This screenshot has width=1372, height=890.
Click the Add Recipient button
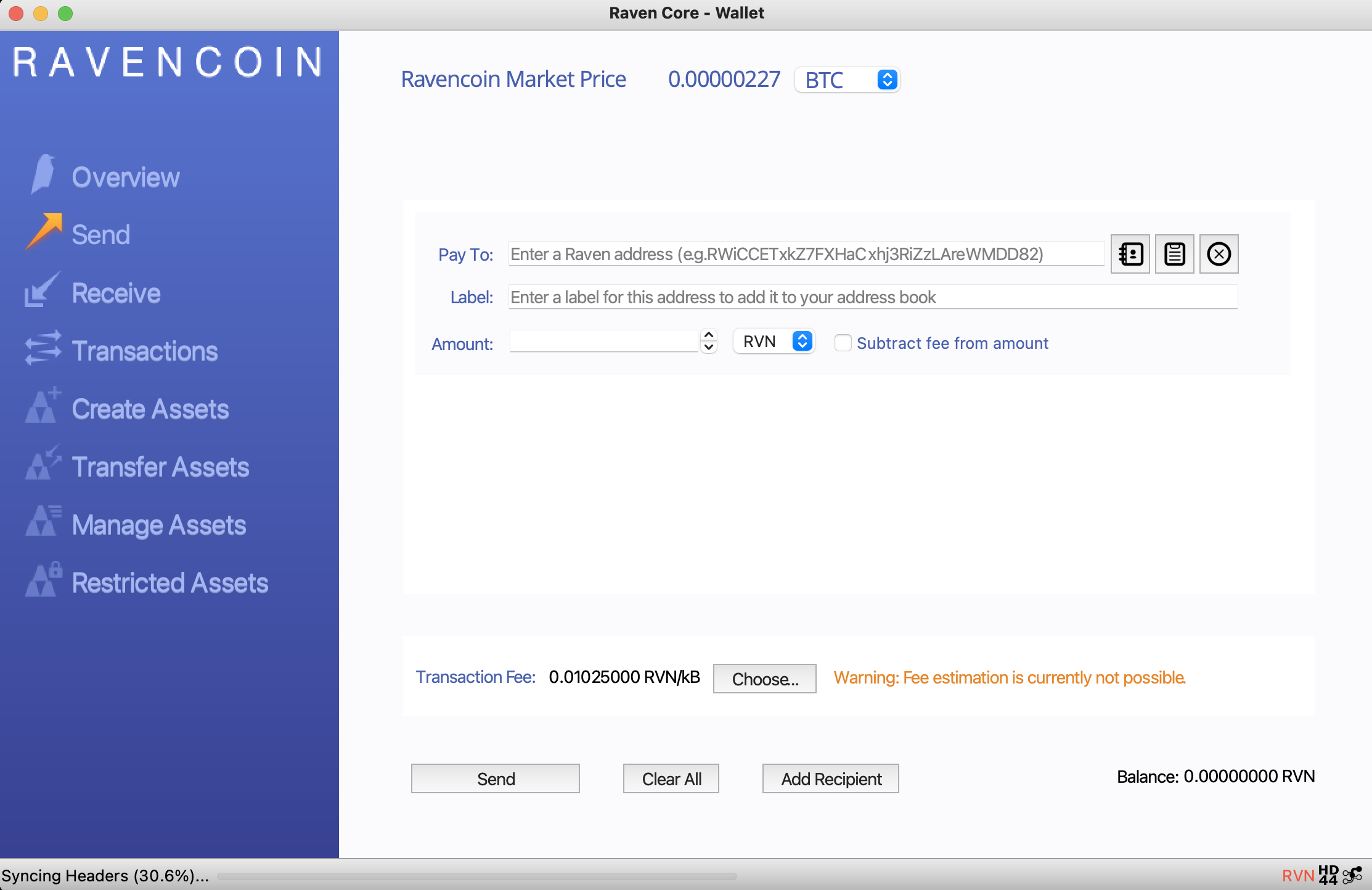pyautogui.click(x=830, y=779)
